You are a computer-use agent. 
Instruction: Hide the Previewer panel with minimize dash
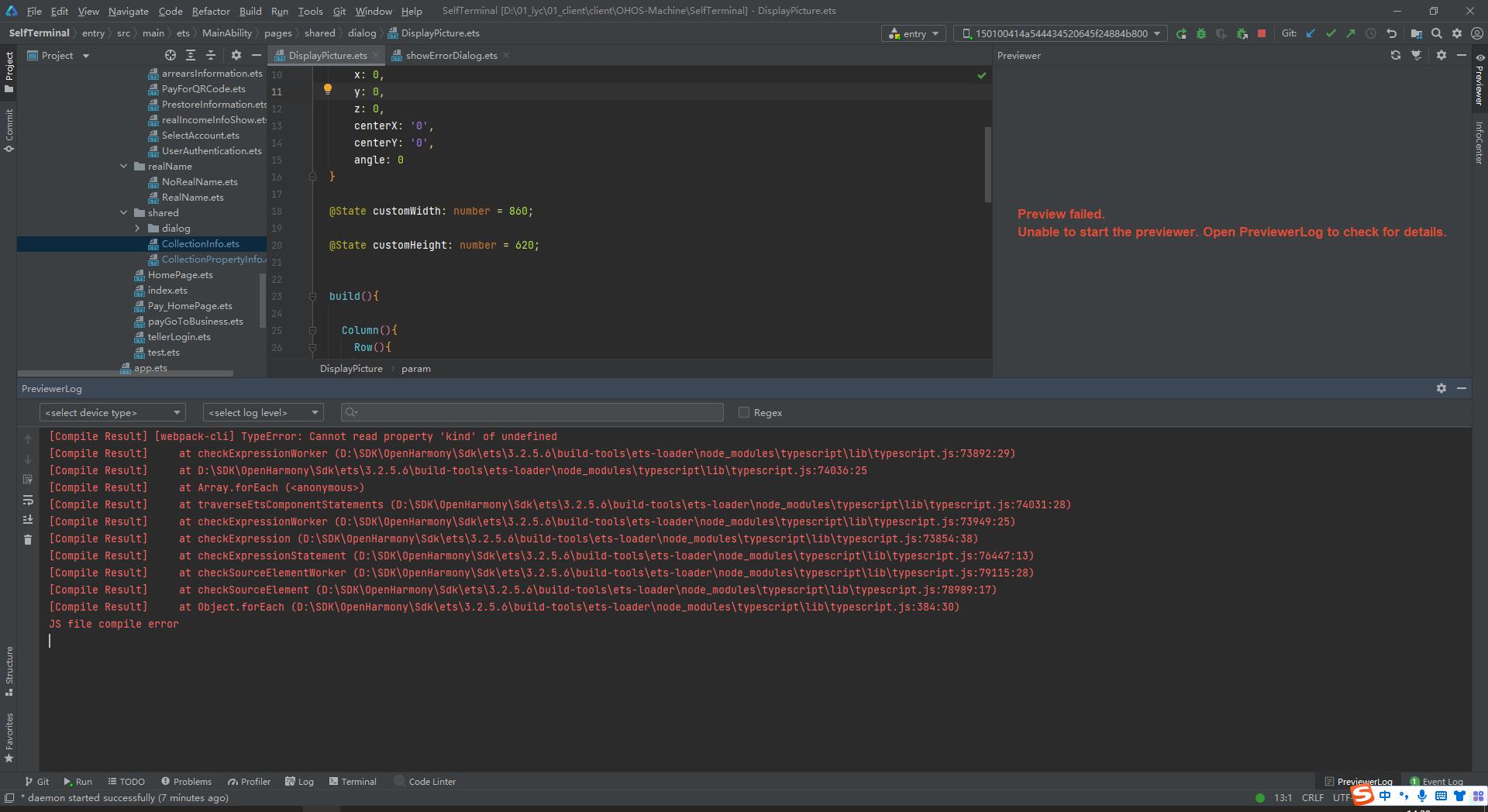[x=1462, y=55]
